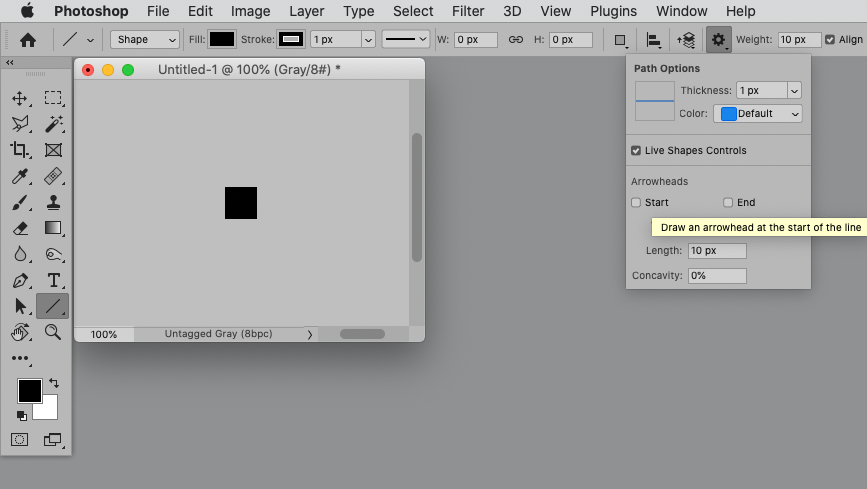This screenshot has height=489, width=867.
Task: Uncheck Live Shapes Controls
Action: pyautogui.click(x=636, y=150)
